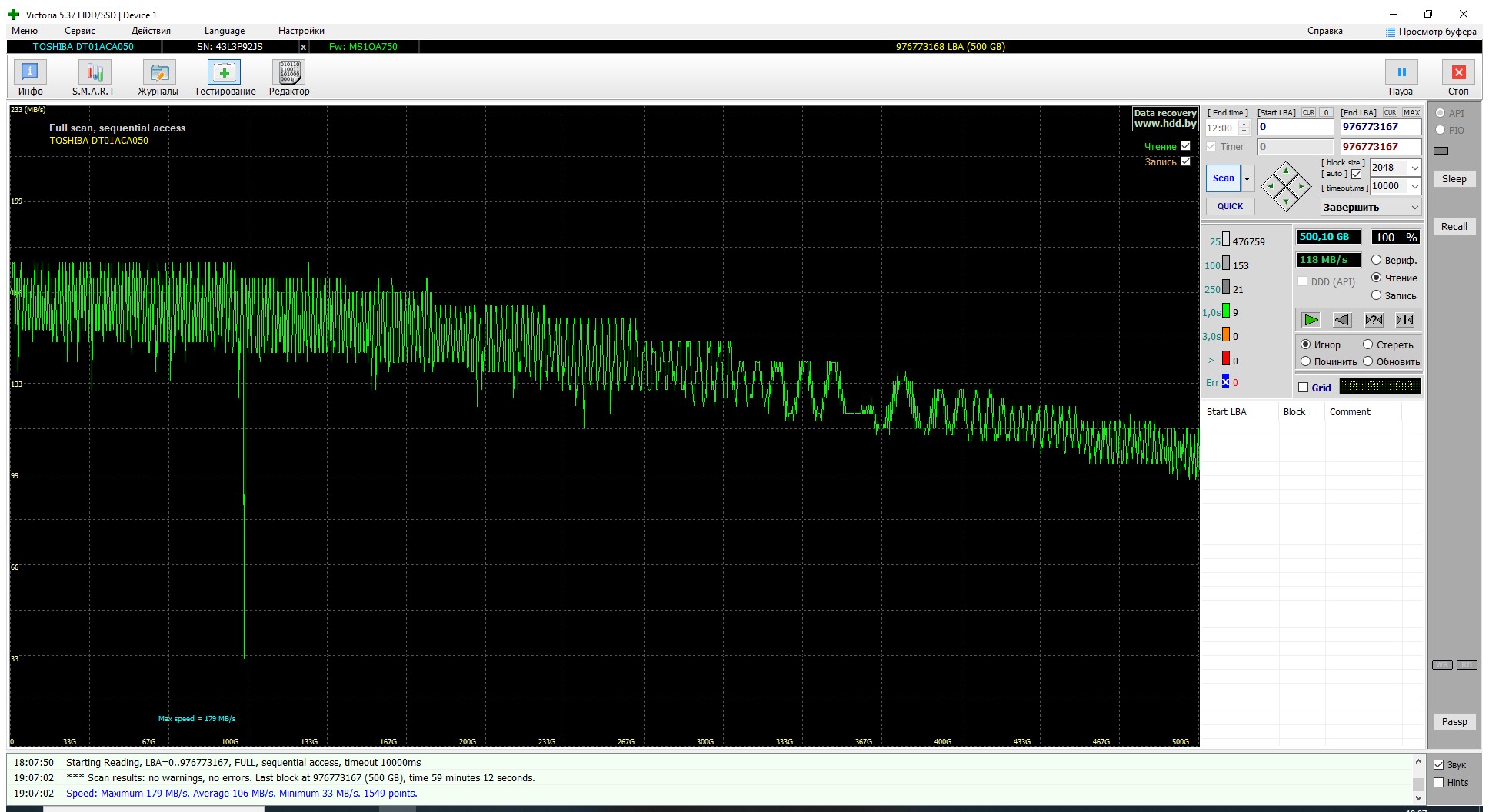Screen dimensions: 1489x812
Task: Open the Сервис menu
Action: tap(80, 31)
